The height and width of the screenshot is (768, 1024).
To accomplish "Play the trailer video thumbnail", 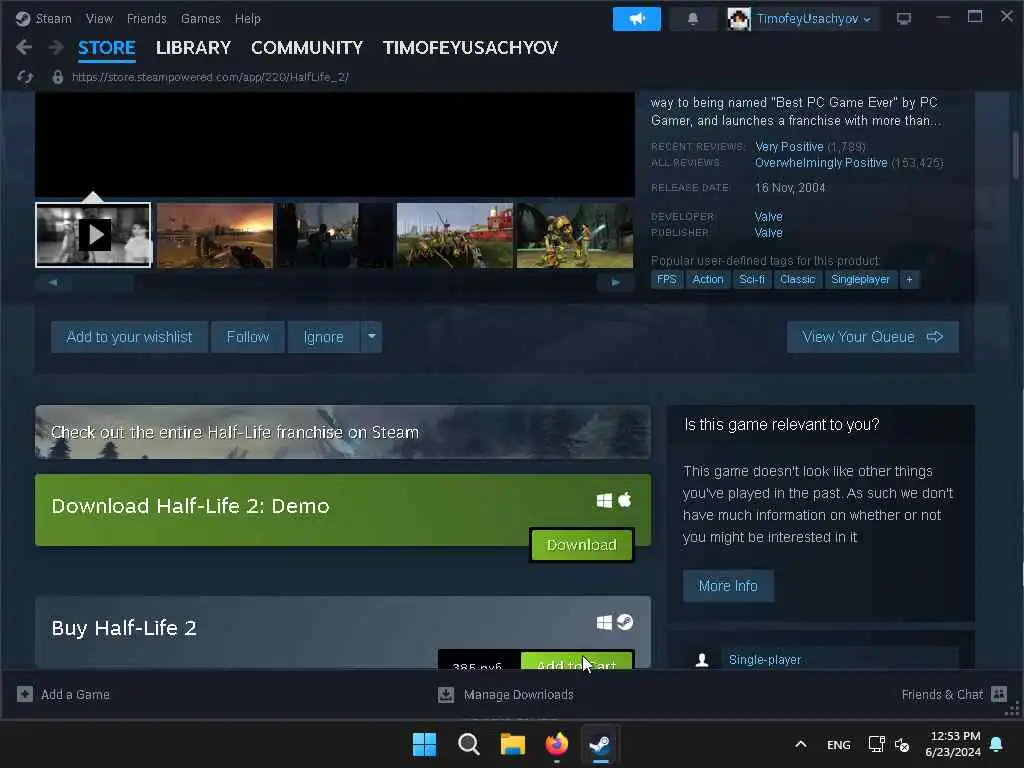I will click(93, 235).
